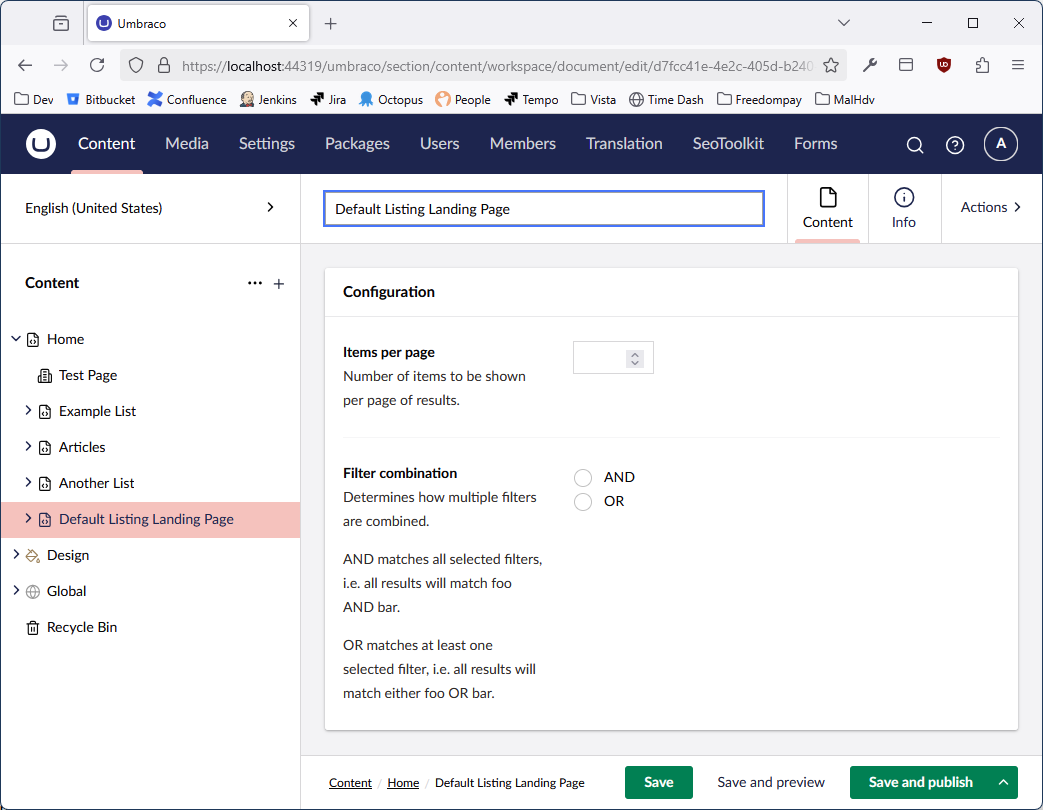Image resolution: width=1043 pixels, height=810 pixels.
Task: Open the Users section
Action: tap(440, 144)
